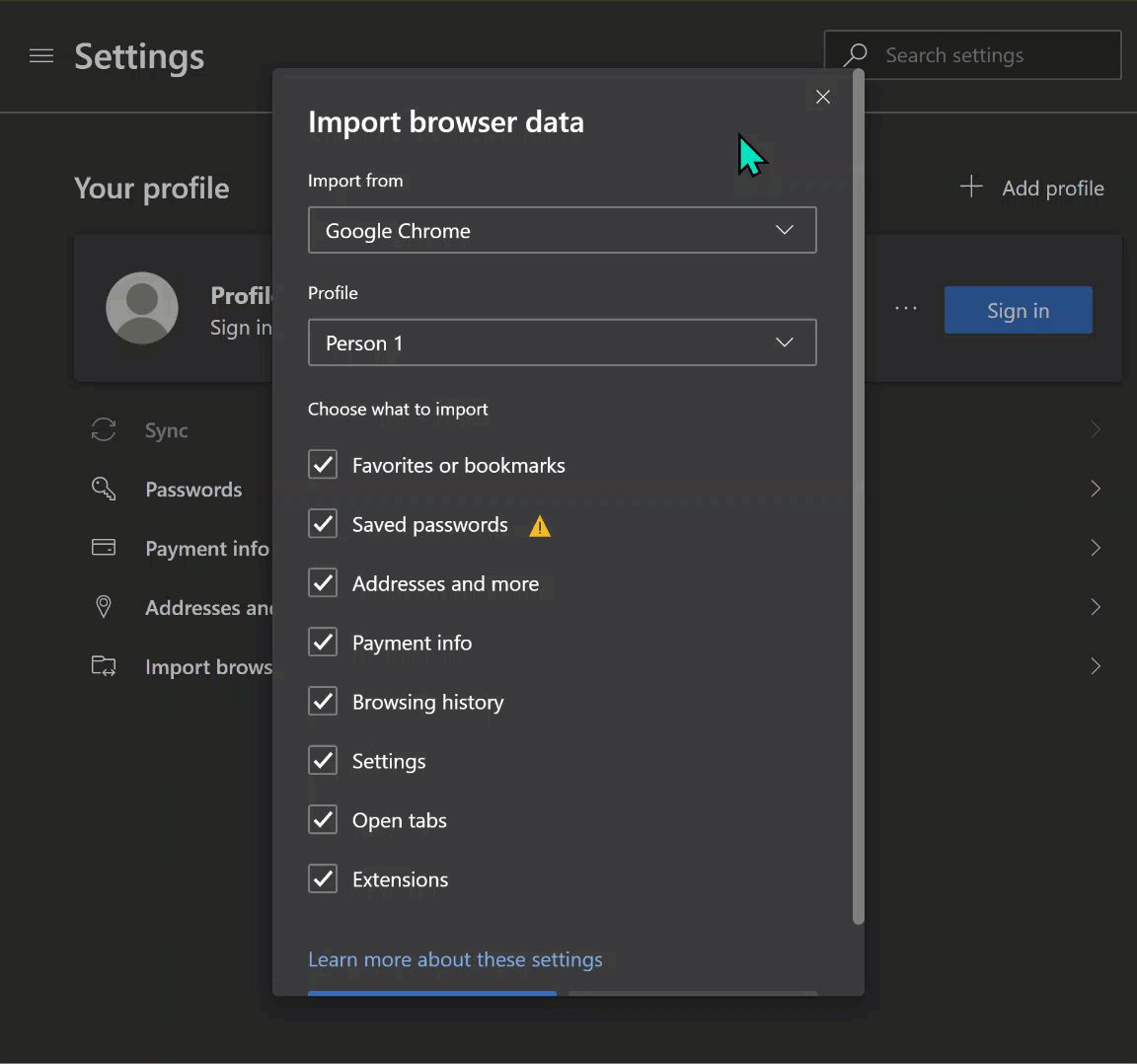
Task: Click the Your profile heading
Action: click(152, 189)
